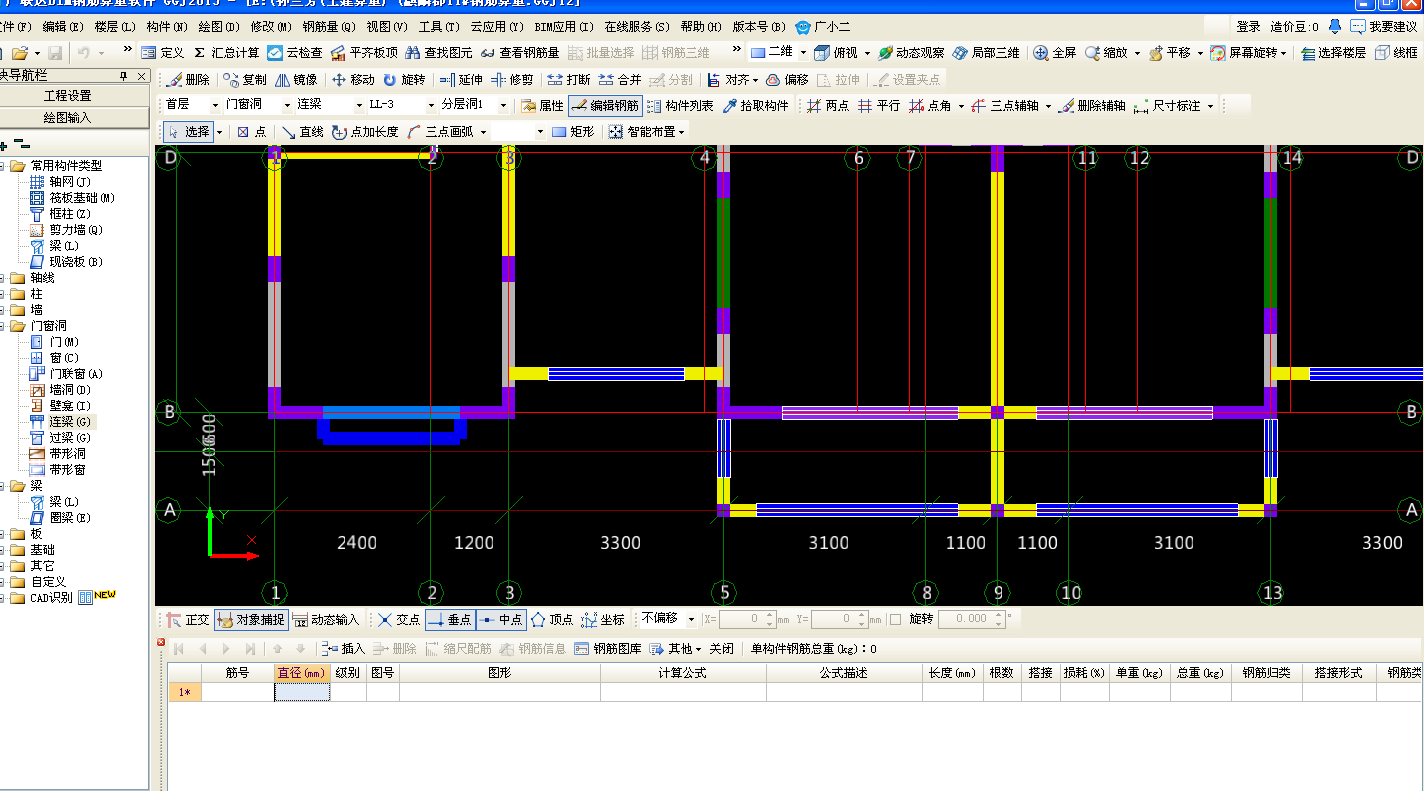
Task: Click 全屏 full screen view
Action: coord(1055,52)
